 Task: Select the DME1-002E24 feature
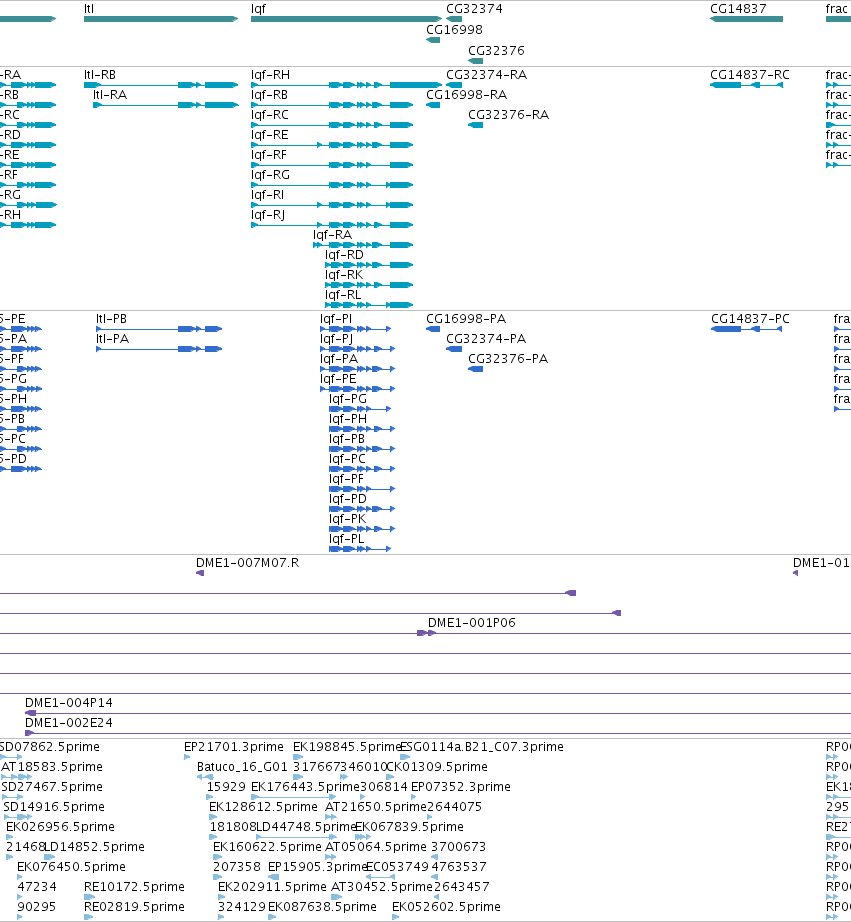[x=438, y=733]
